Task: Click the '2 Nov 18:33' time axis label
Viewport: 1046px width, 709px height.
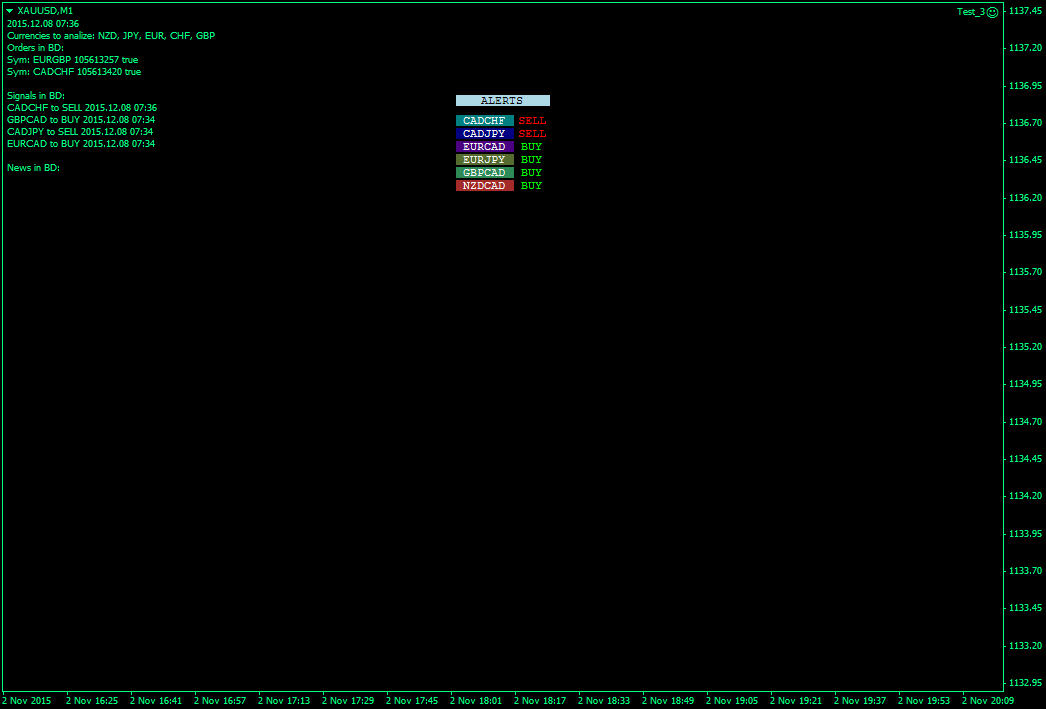Action: point(604,701)
